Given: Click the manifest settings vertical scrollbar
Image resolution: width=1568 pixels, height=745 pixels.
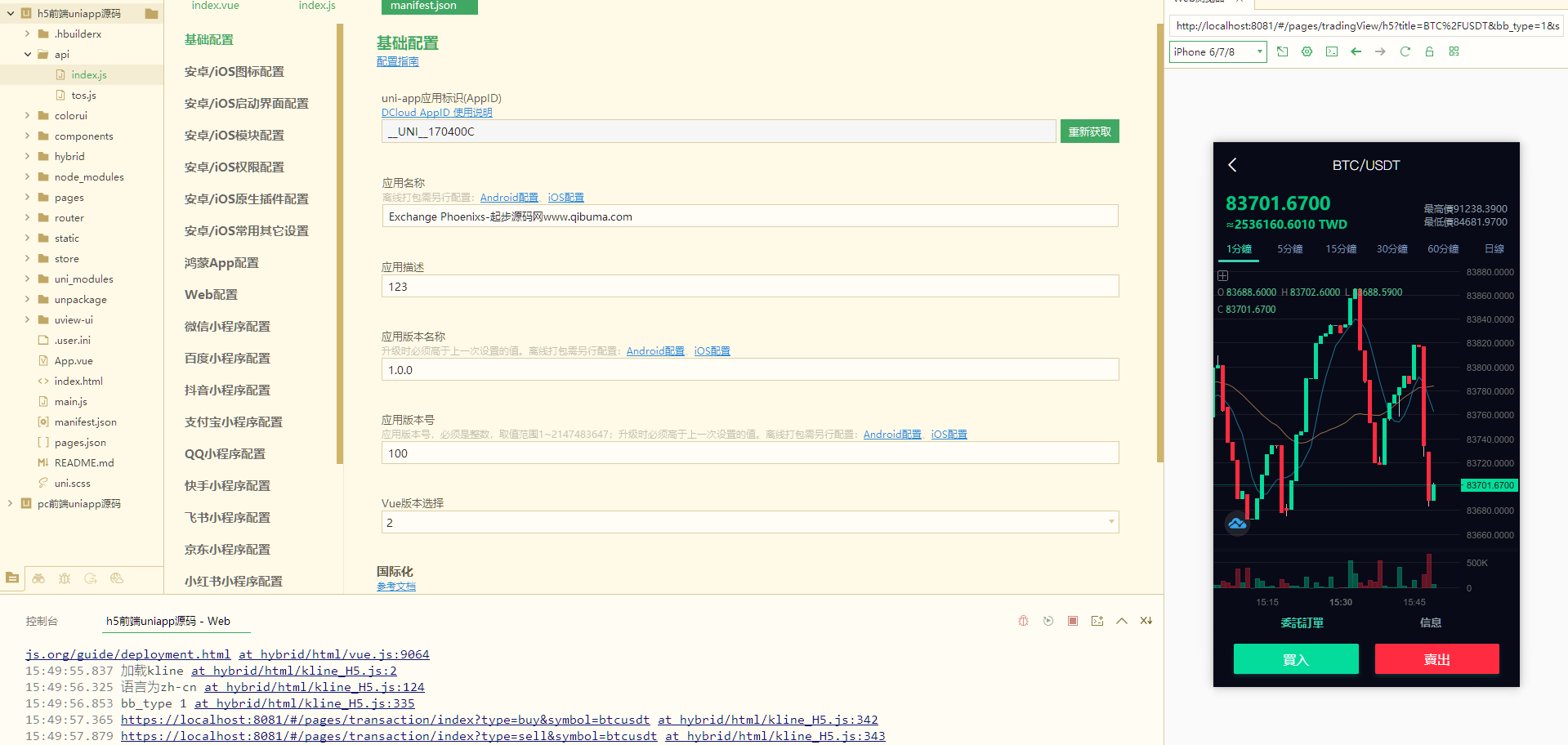Looking at the screenshot, I should [x=1159, y=245].
